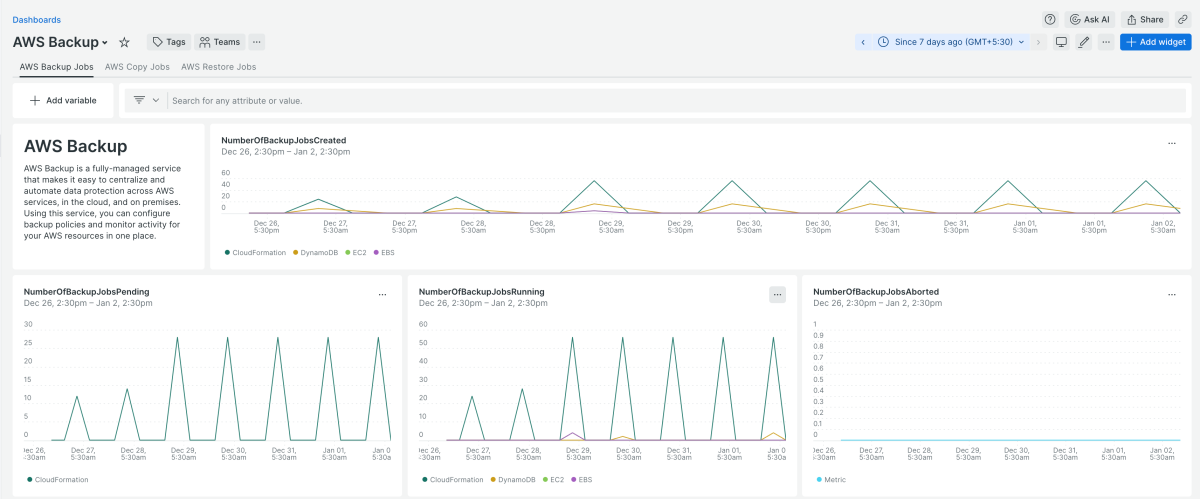Toggle CloudFormation legend in JobsCreated chart
The image size is (1200, 499).
(x=255, y=252)
